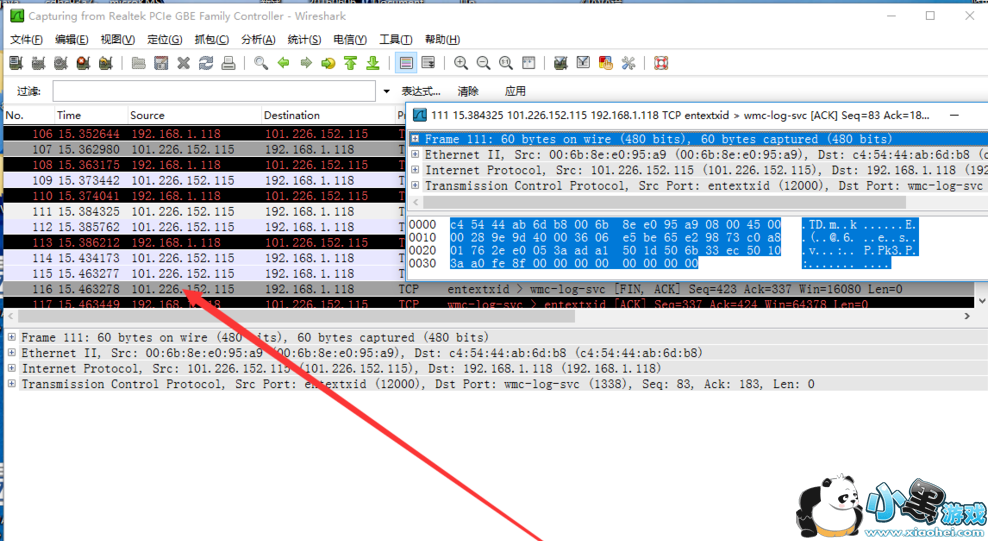The width and height of the screenshot is (988, 541).
Task: Select packet 109 in the list
Action: pyautogui.click(x=205, y=180)
